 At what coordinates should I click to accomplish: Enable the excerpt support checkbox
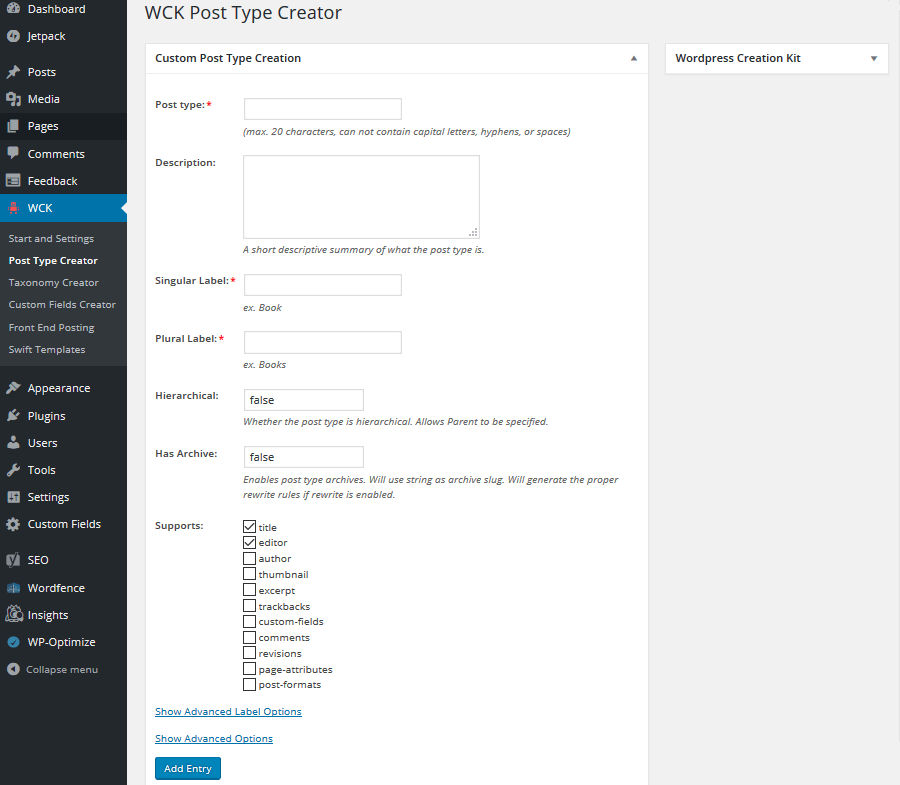[249, 589]
